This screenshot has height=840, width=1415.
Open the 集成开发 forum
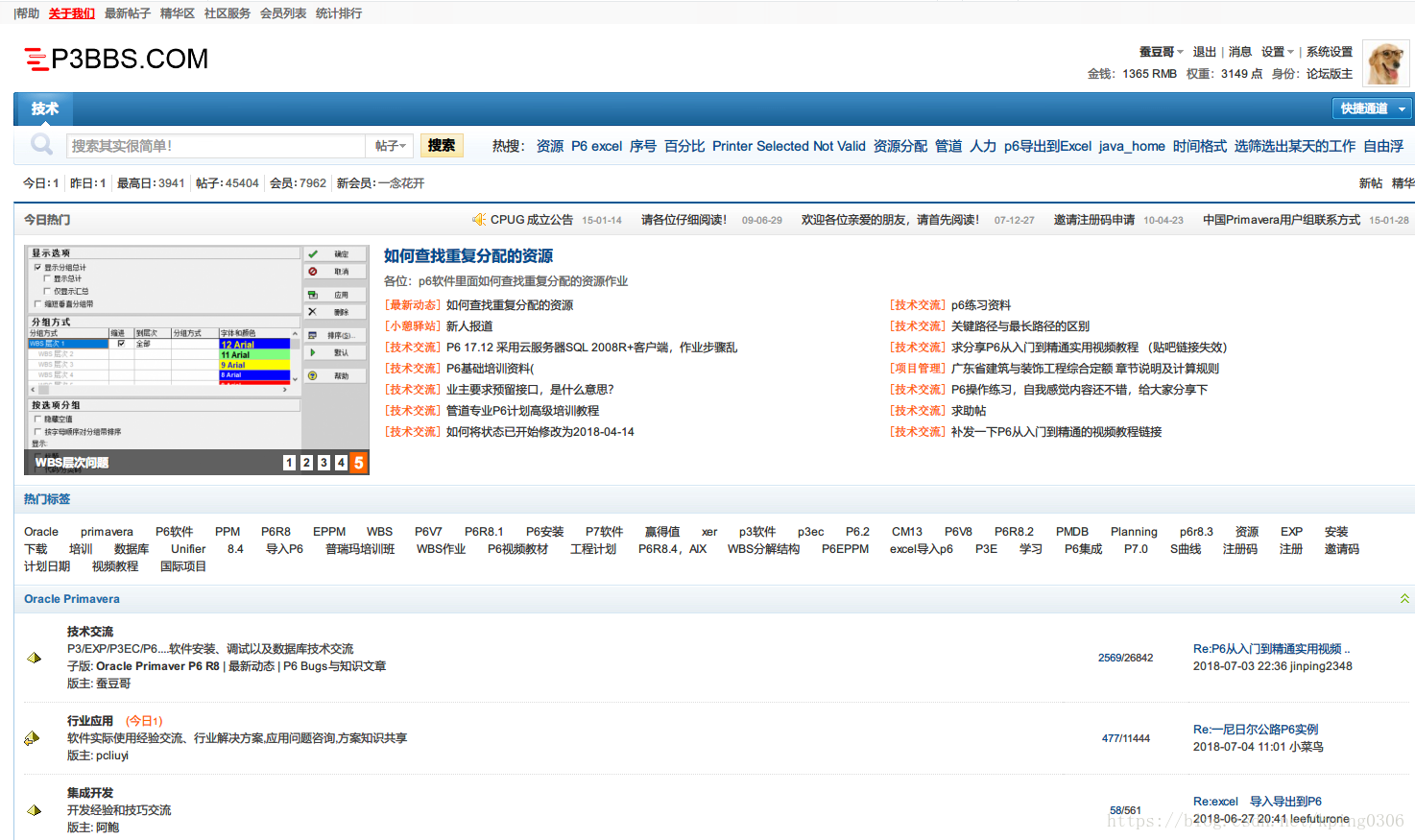(90, 793)
